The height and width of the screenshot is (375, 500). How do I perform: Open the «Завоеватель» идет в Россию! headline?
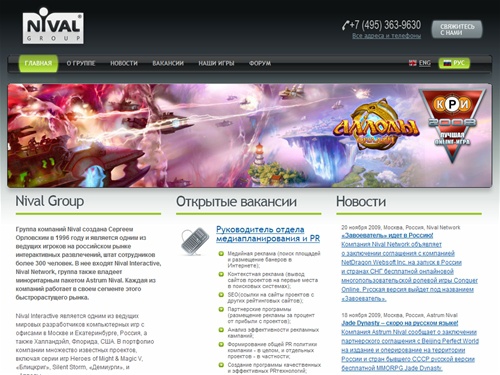tap(387, 236)
